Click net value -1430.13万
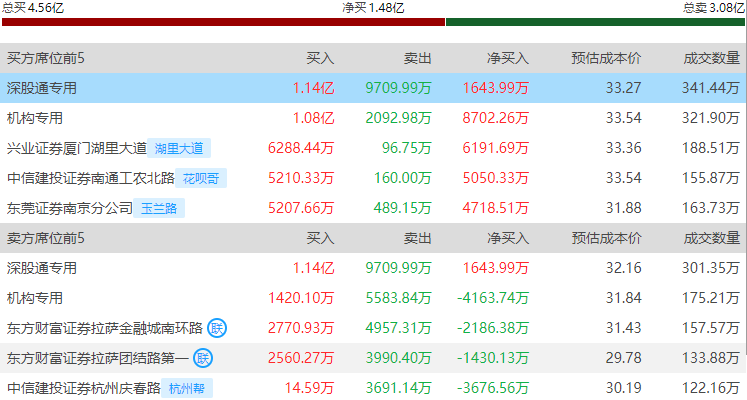Viewport: 747px width, 400px height. [493, 358]
